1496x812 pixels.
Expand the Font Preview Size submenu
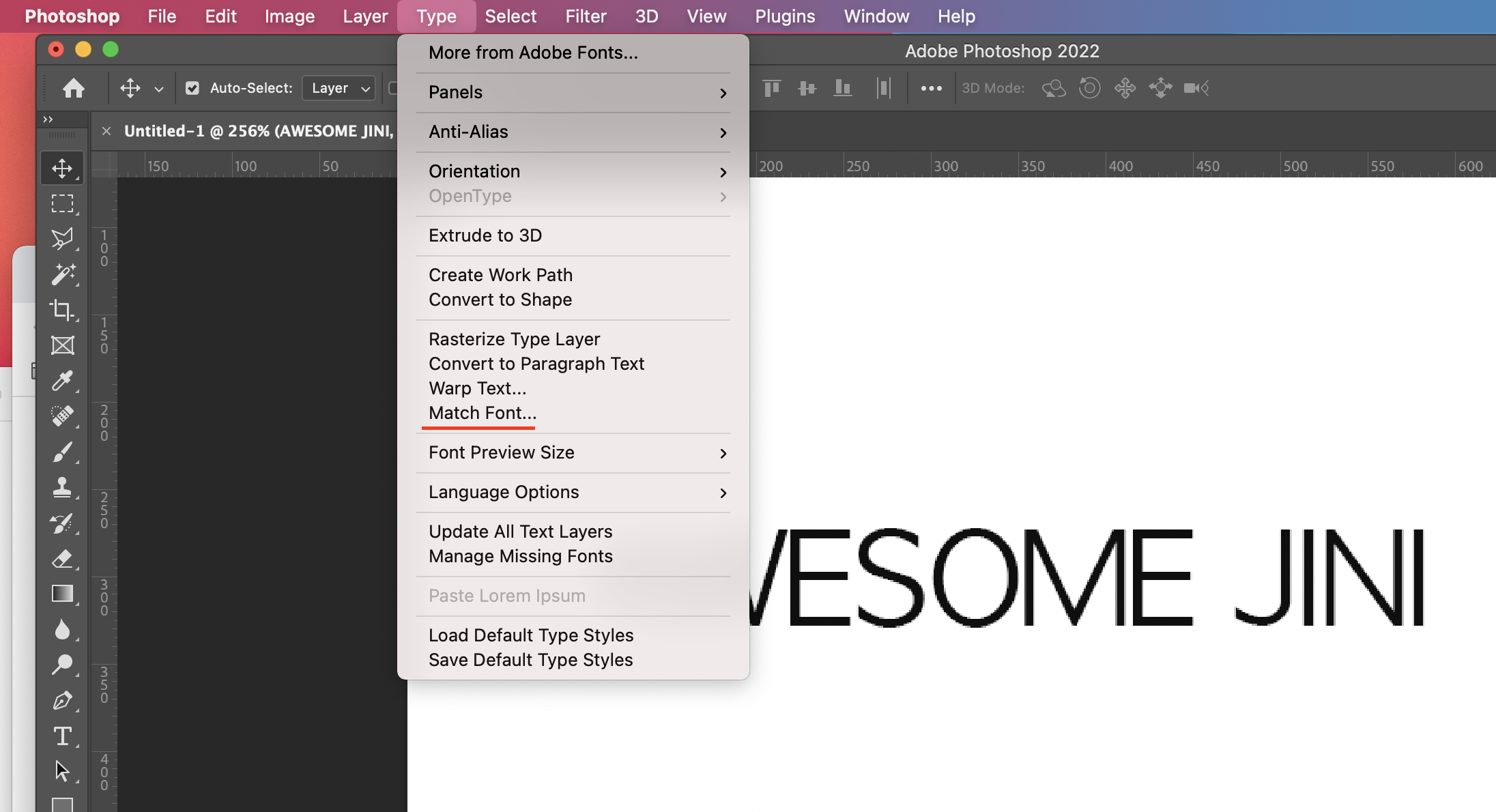click(x=573, y=452)
